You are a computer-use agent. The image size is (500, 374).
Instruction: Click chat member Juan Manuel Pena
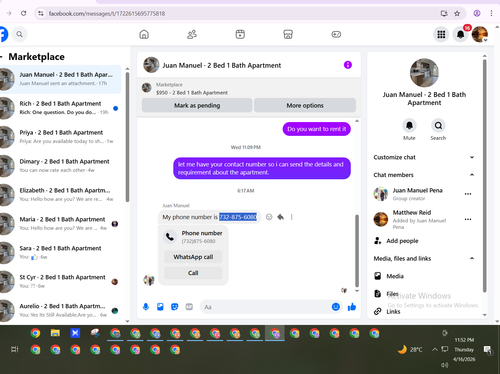[417, 194]
